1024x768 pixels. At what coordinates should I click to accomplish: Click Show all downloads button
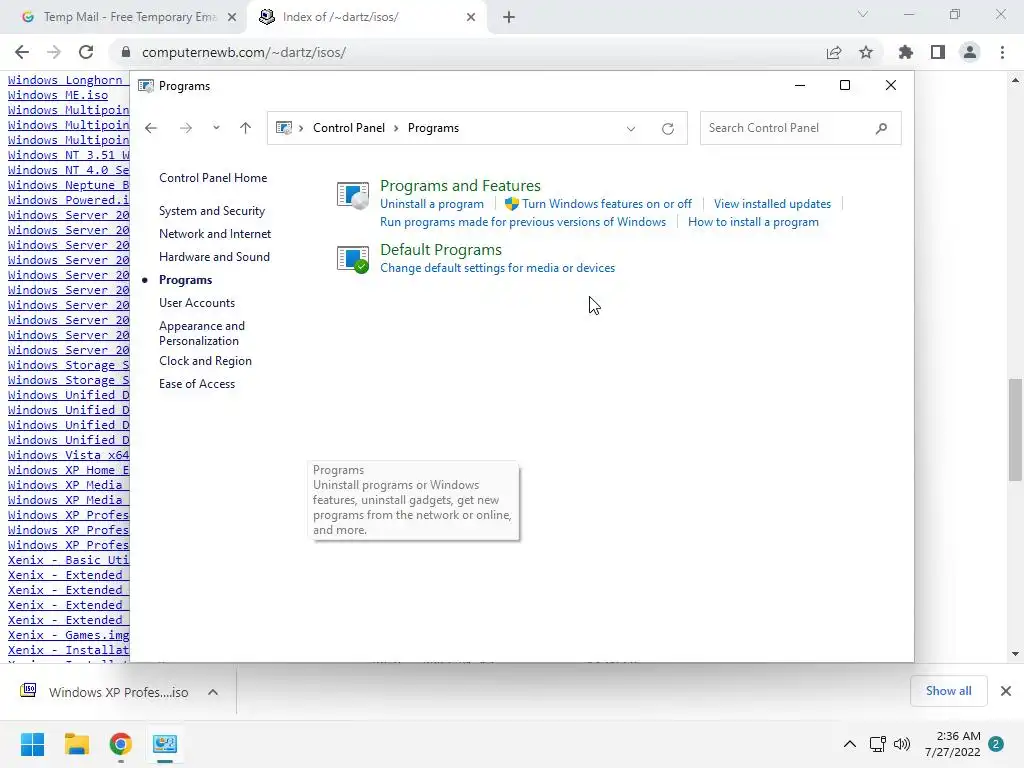tap(948, 691)
